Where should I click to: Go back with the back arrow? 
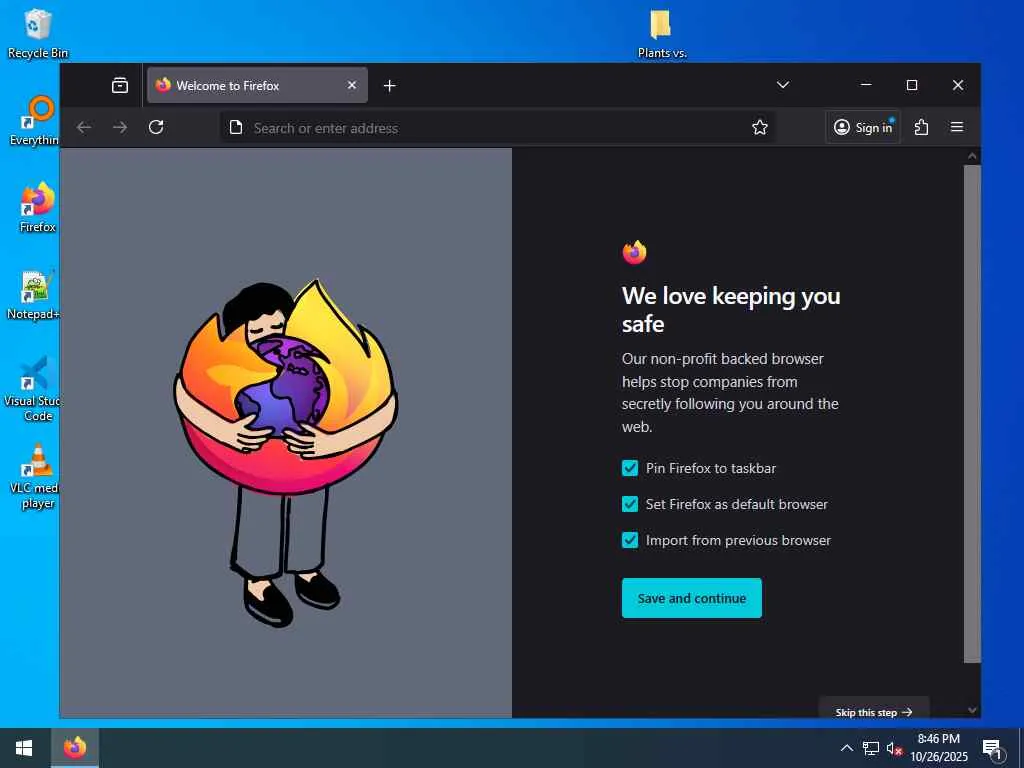[84, 127]
